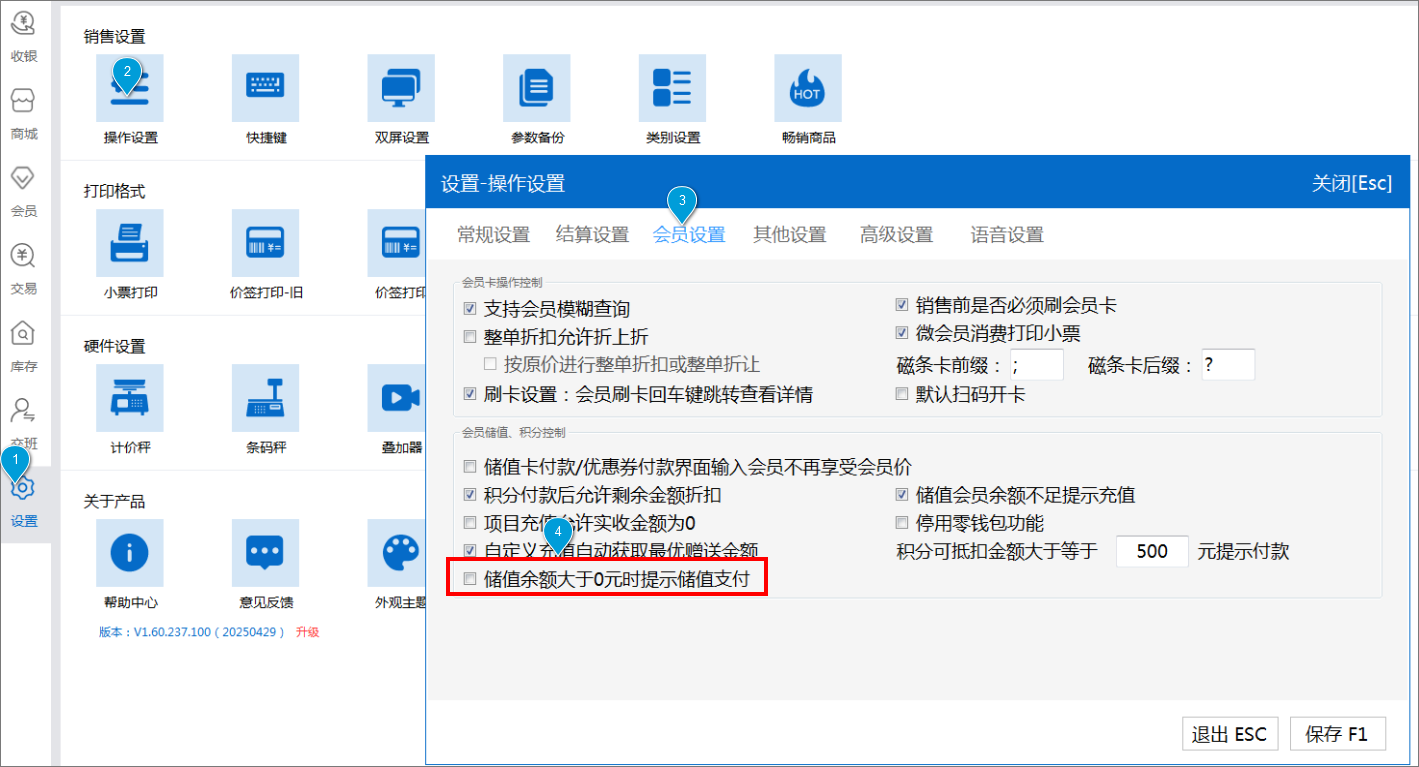Toggle 停用零钱包功能 checkbox

(x=902, y=522)
